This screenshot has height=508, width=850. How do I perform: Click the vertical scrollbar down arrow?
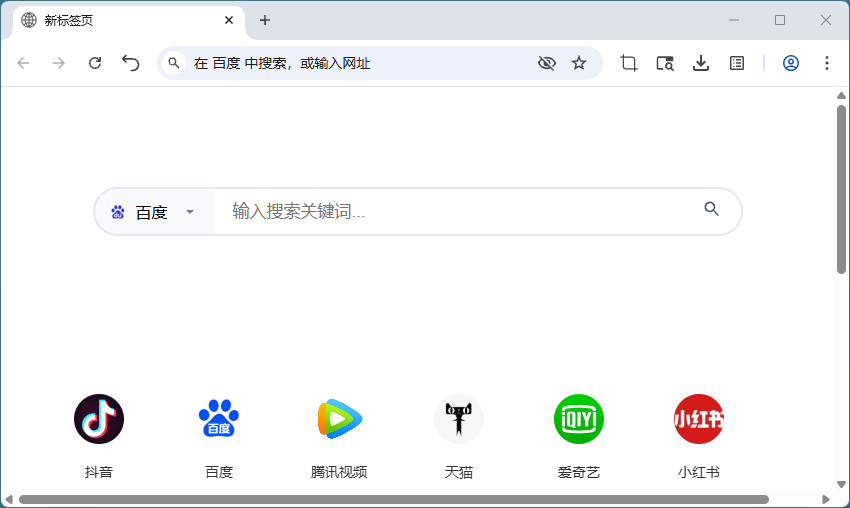point(841,484)
